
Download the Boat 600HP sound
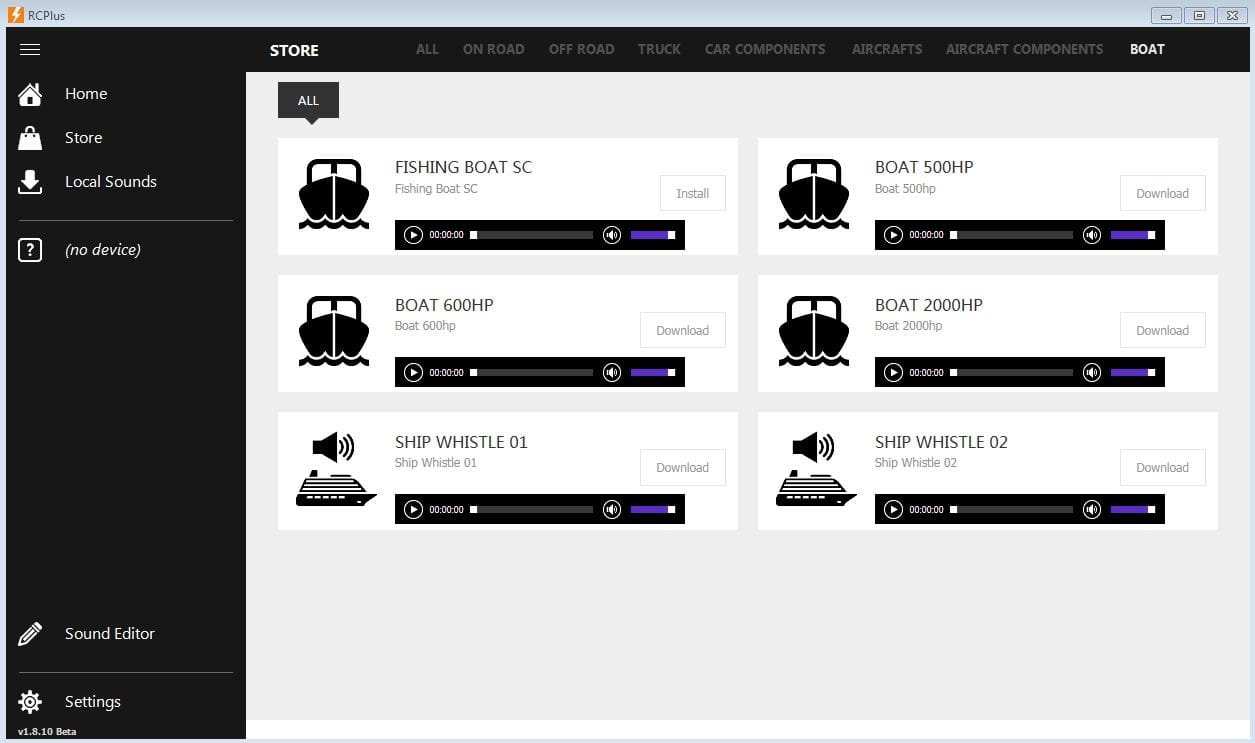coord(682,330)
